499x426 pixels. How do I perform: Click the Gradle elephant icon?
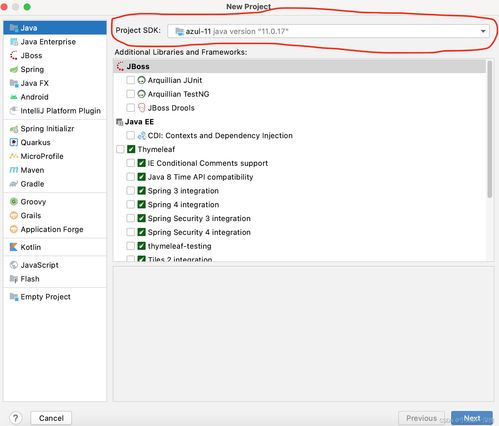click(x=14, y=184)
